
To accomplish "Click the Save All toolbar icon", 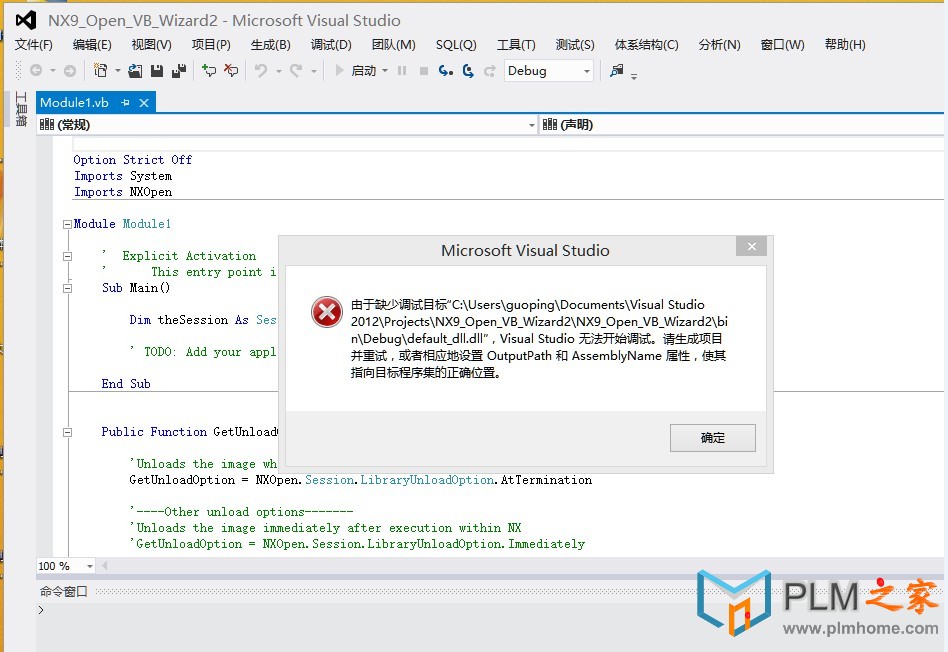I will click(178, 71).
